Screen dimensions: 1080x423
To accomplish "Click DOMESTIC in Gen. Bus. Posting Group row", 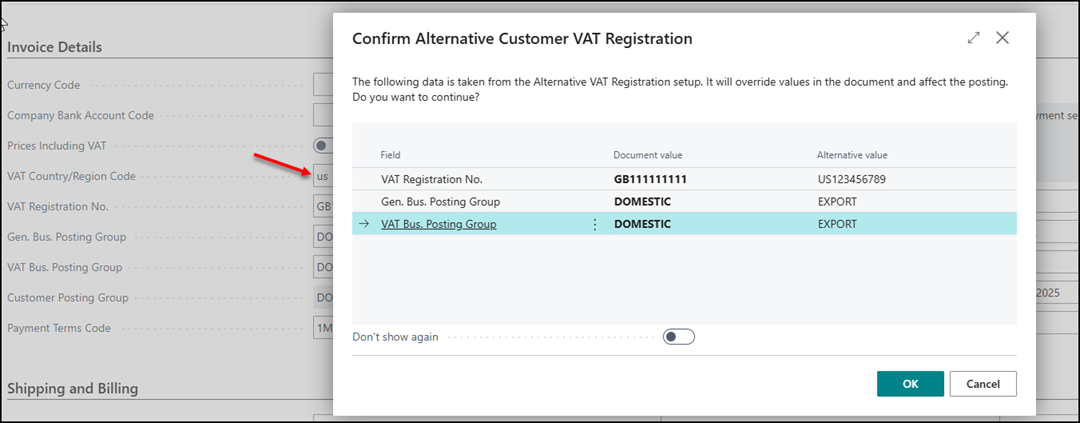I will [642, 202].
